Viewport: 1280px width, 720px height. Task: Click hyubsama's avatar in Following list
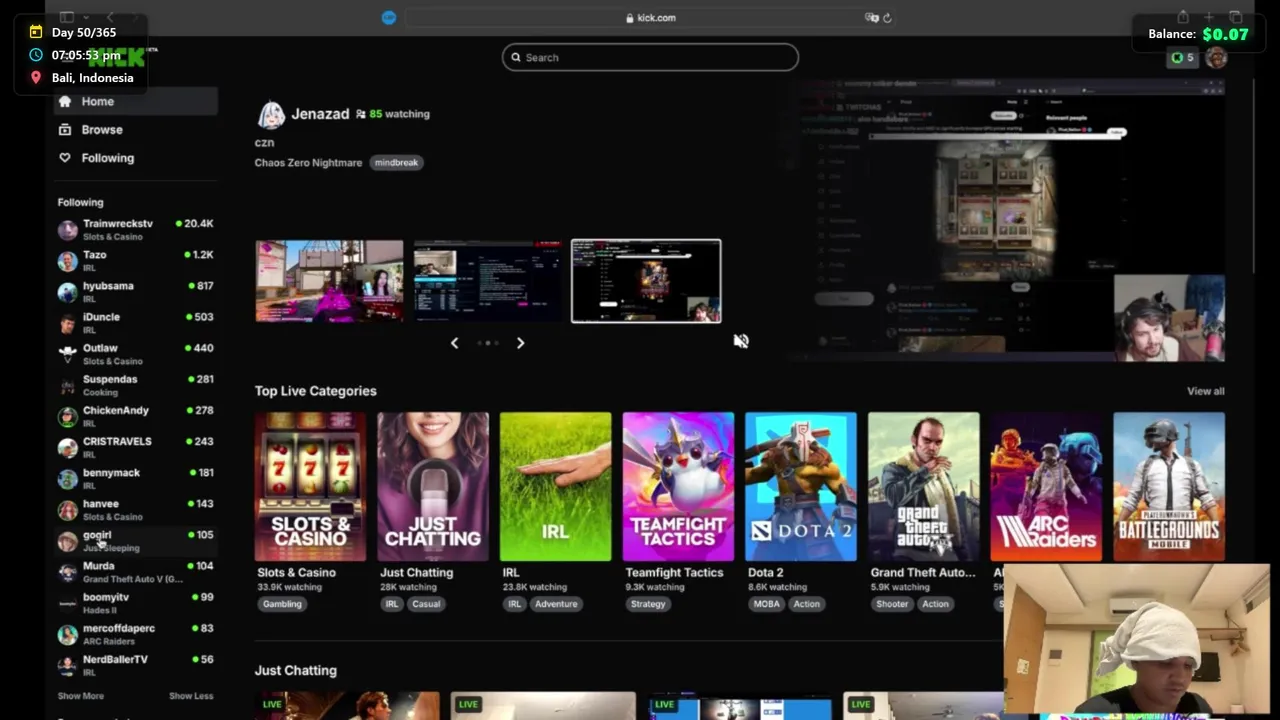[67, 292]
